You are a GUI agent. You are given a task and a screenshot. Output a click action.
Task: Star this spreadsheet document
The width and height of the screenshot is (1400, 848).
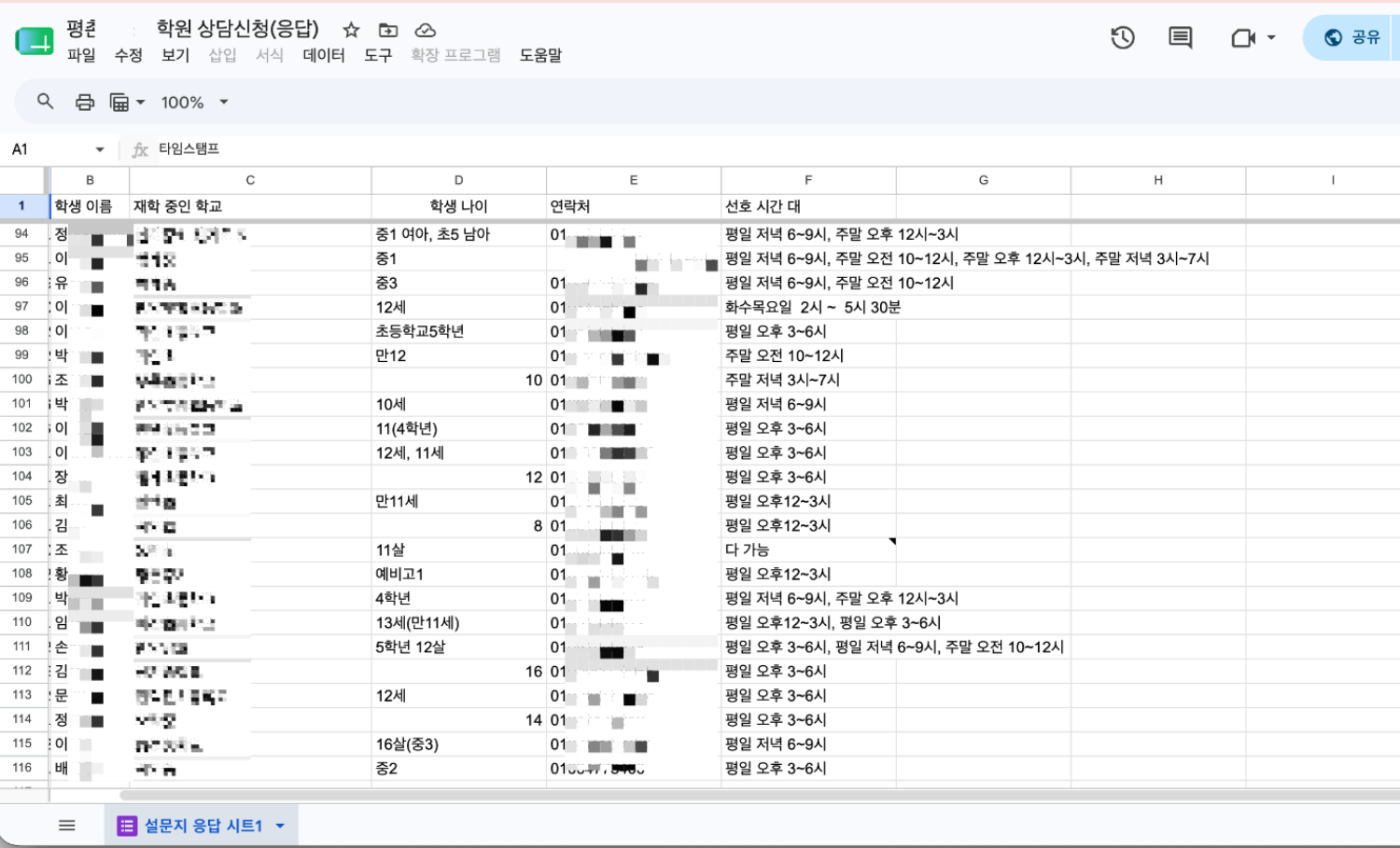351,30
